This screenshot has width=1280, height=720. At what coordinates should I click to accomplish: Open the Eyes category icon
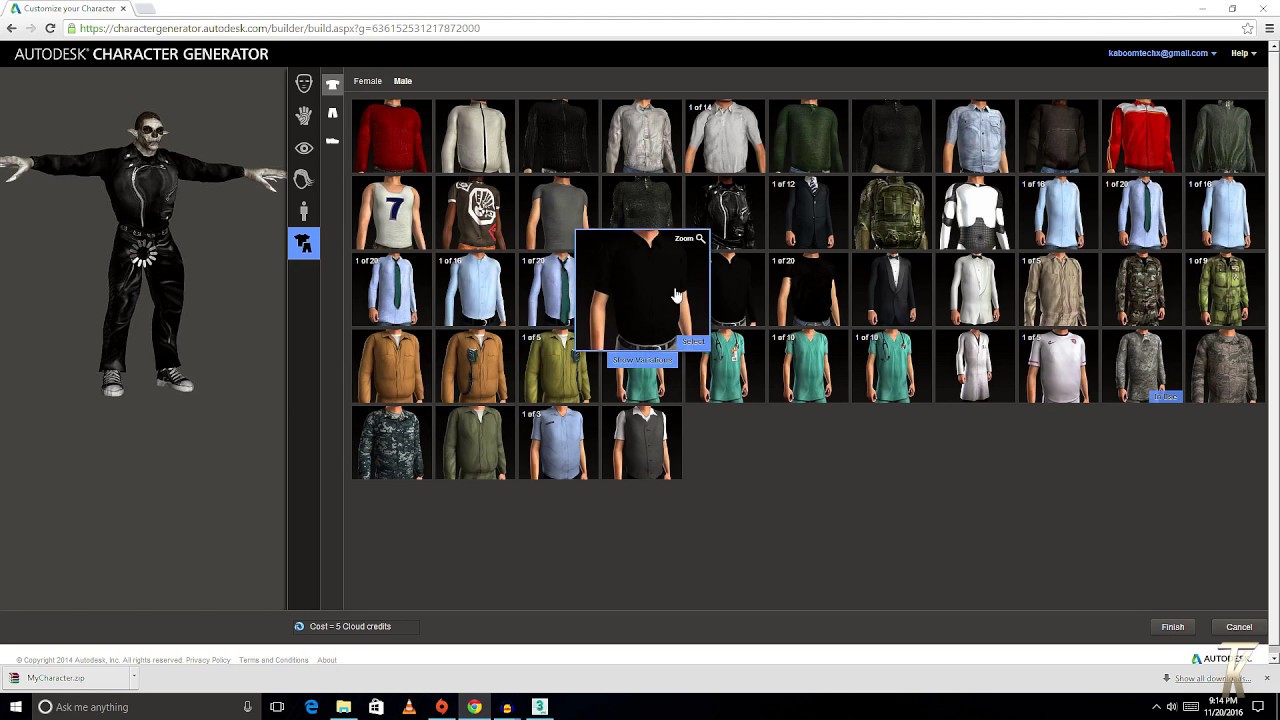304,148
